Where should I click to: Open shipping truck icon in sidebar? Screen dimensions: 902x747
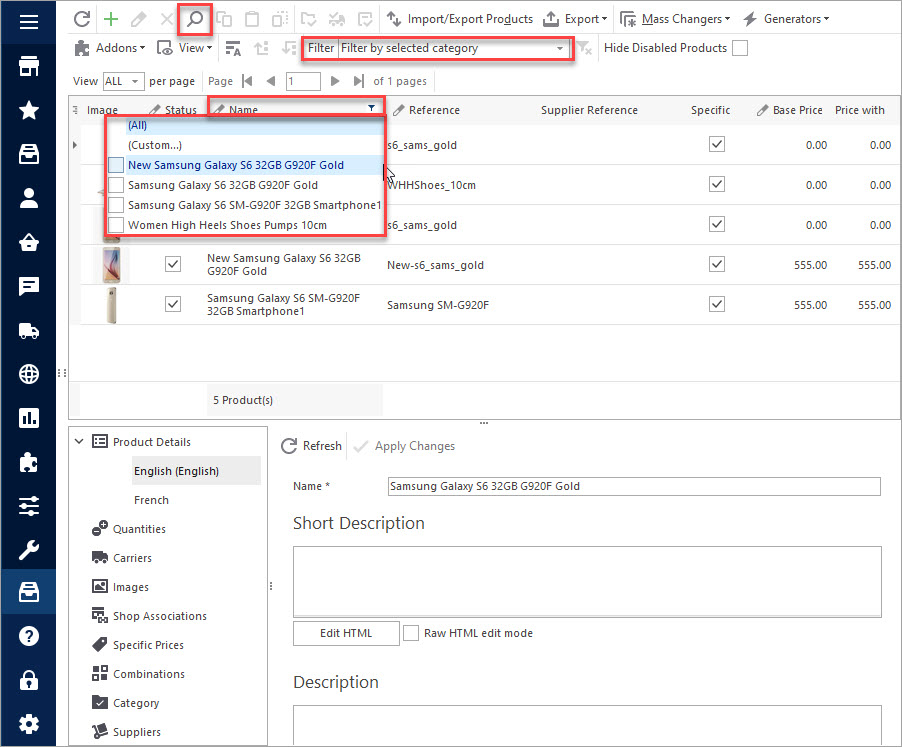click(29, 330)
